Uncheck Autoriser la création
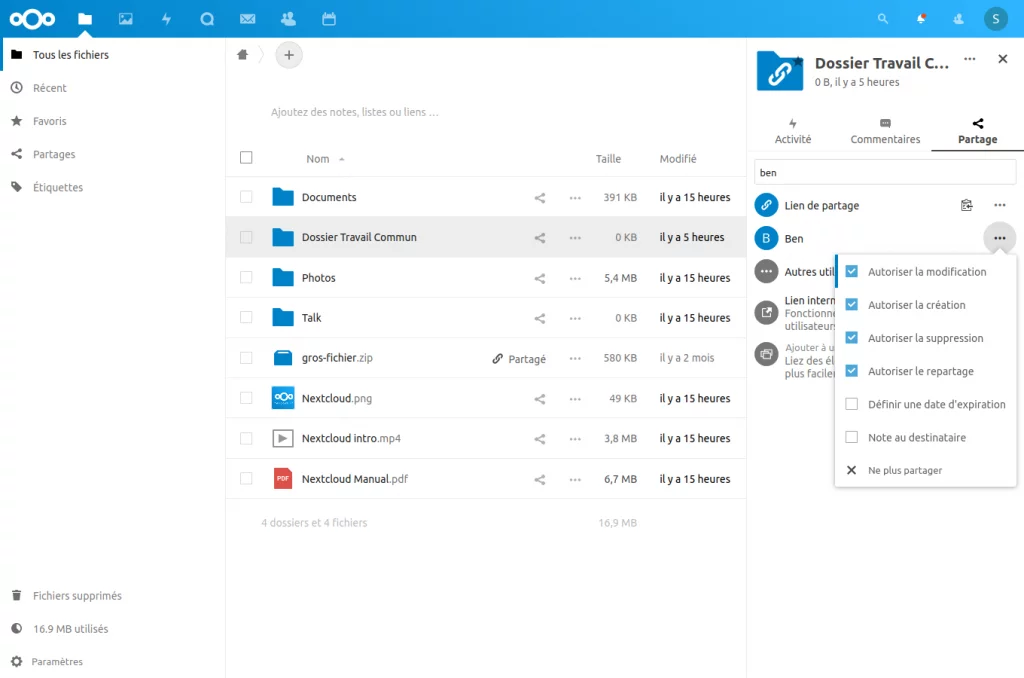 (x=852, y=305)
